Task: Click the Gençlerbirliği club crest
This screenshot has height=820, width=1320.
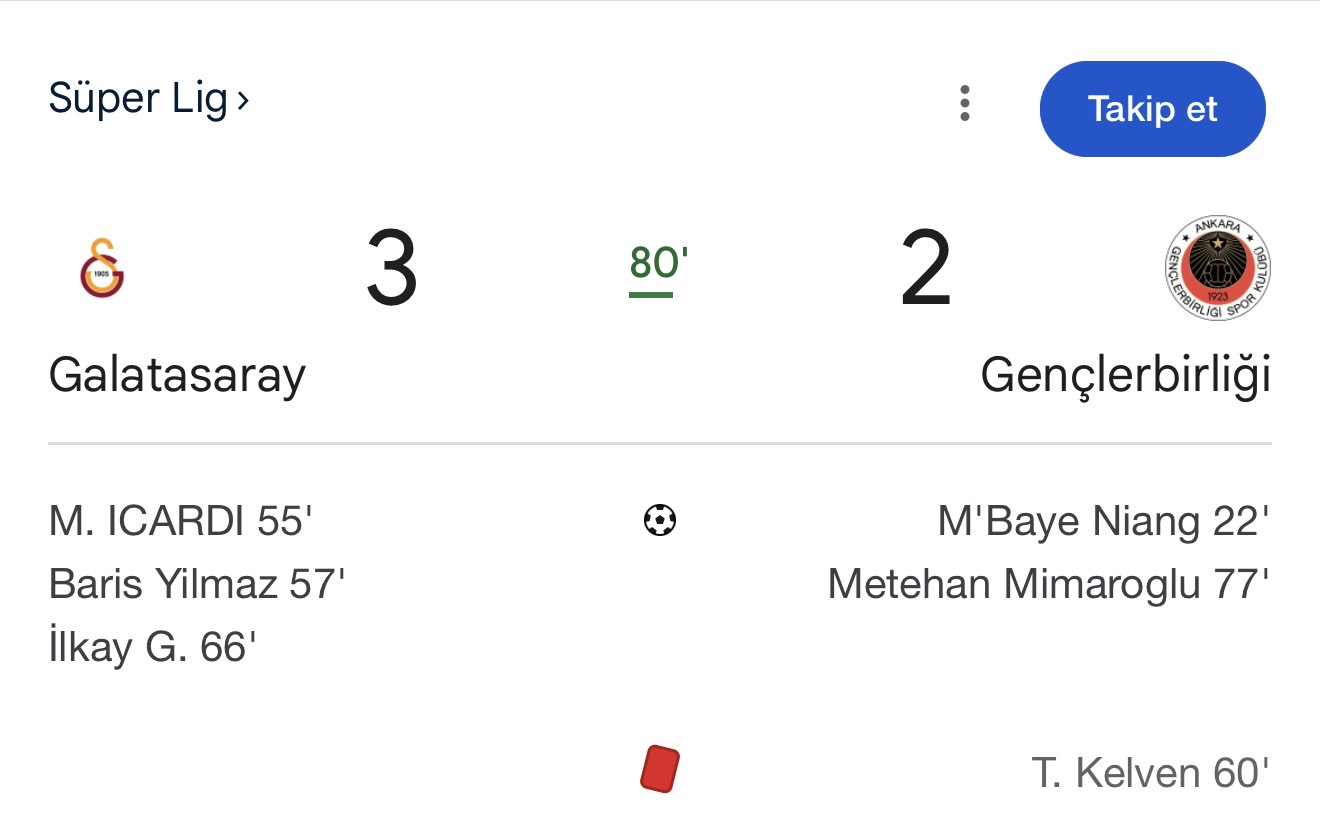Action: pyautogui.click(x=1218, y=268)
